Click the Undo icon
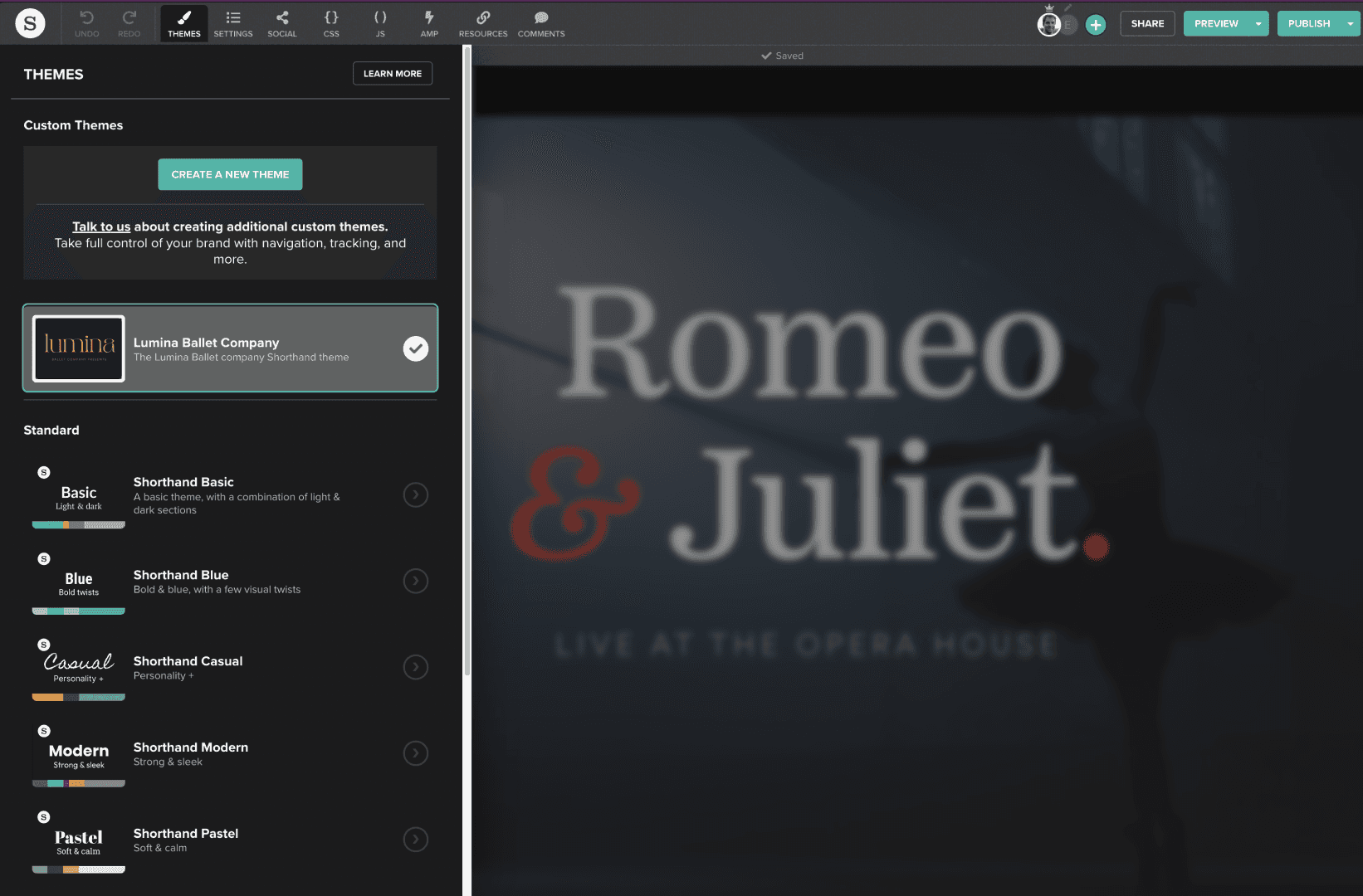The width and height of the screenshot is (1363, 896). [86, 23]
